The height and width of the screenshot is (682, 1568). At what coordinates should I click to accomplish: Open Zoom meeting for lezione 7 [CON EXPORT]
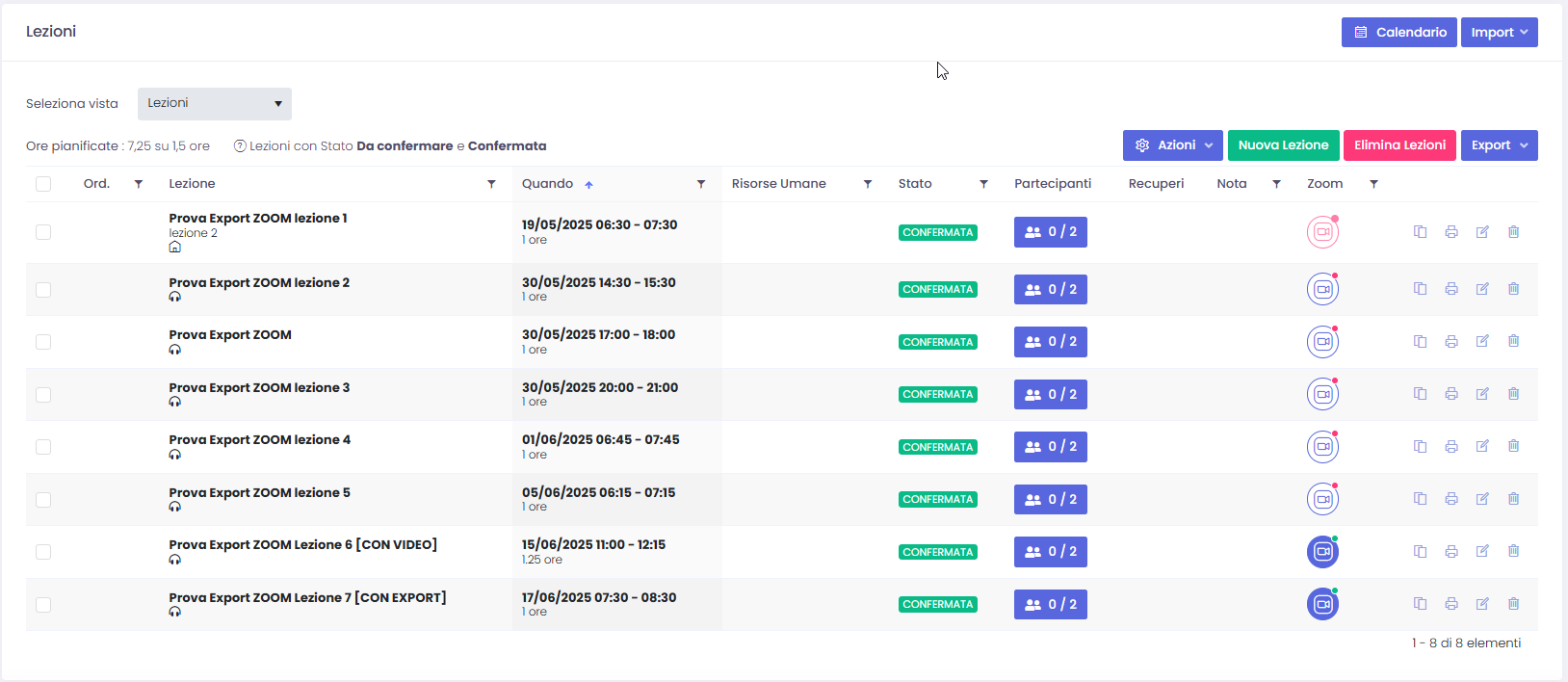click(1322, 604)
